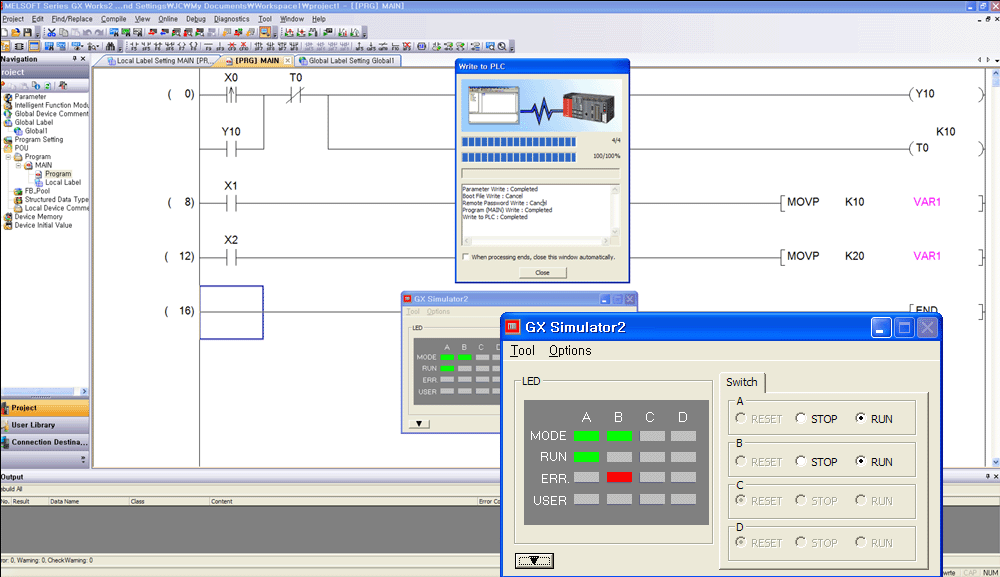Image resolution: width=1000 pixels, height=577 pixels.
Task: Click the upper progress bar in Write to PLC
Action: 518,142
